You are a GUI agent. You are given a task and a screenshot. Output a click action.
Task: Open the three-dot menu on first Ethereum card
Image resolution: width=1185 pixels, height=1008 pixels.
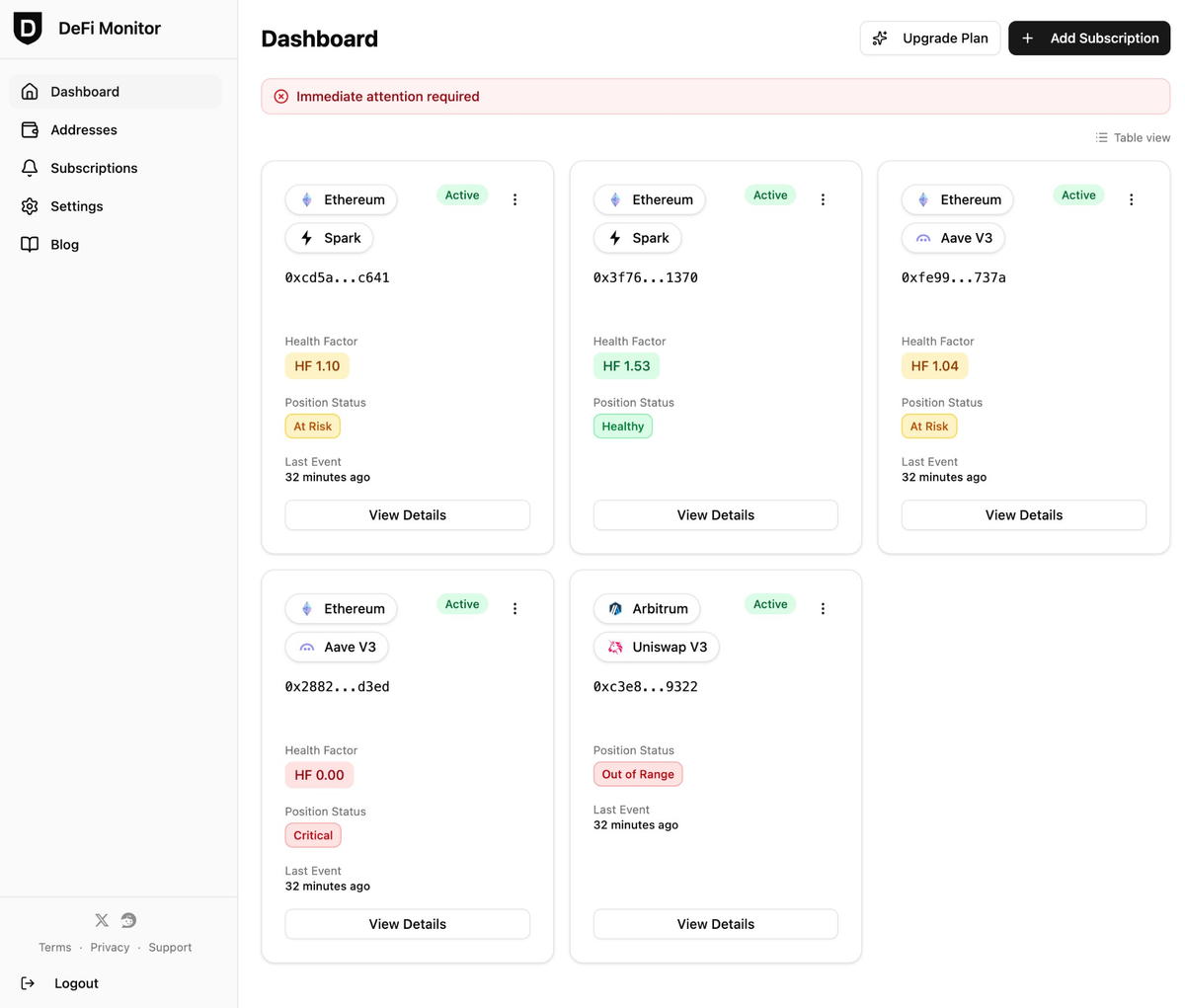(x=514, y=198)
